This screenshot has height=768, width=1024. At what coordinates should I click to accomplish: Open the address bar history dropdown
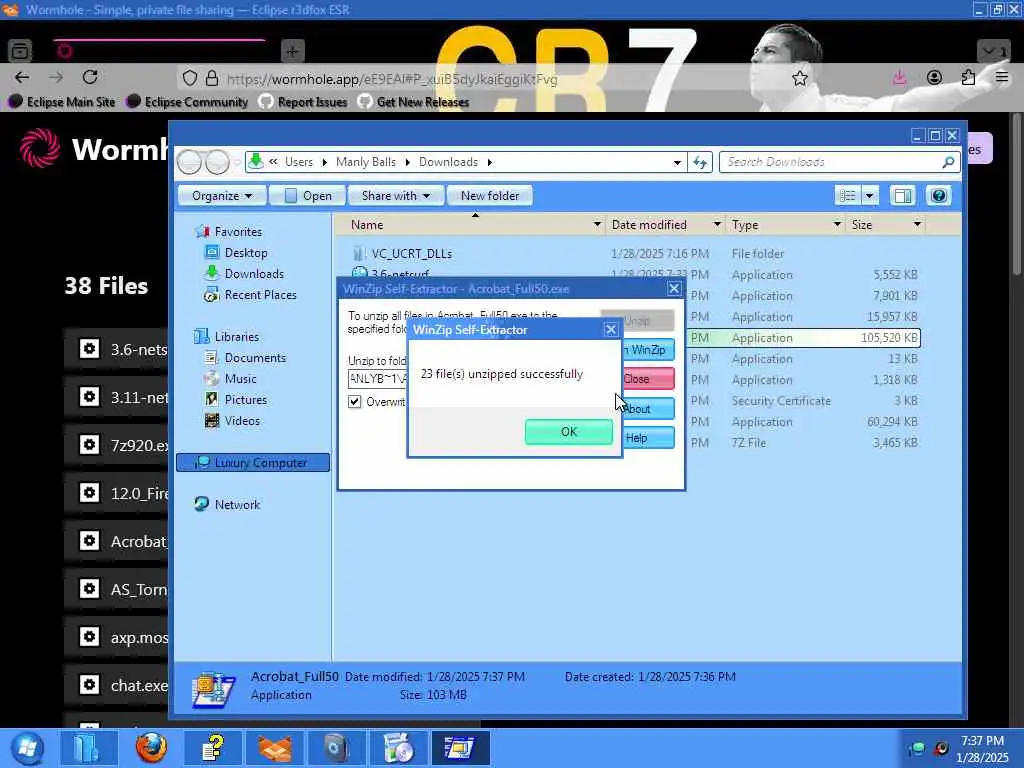point(677,163)
